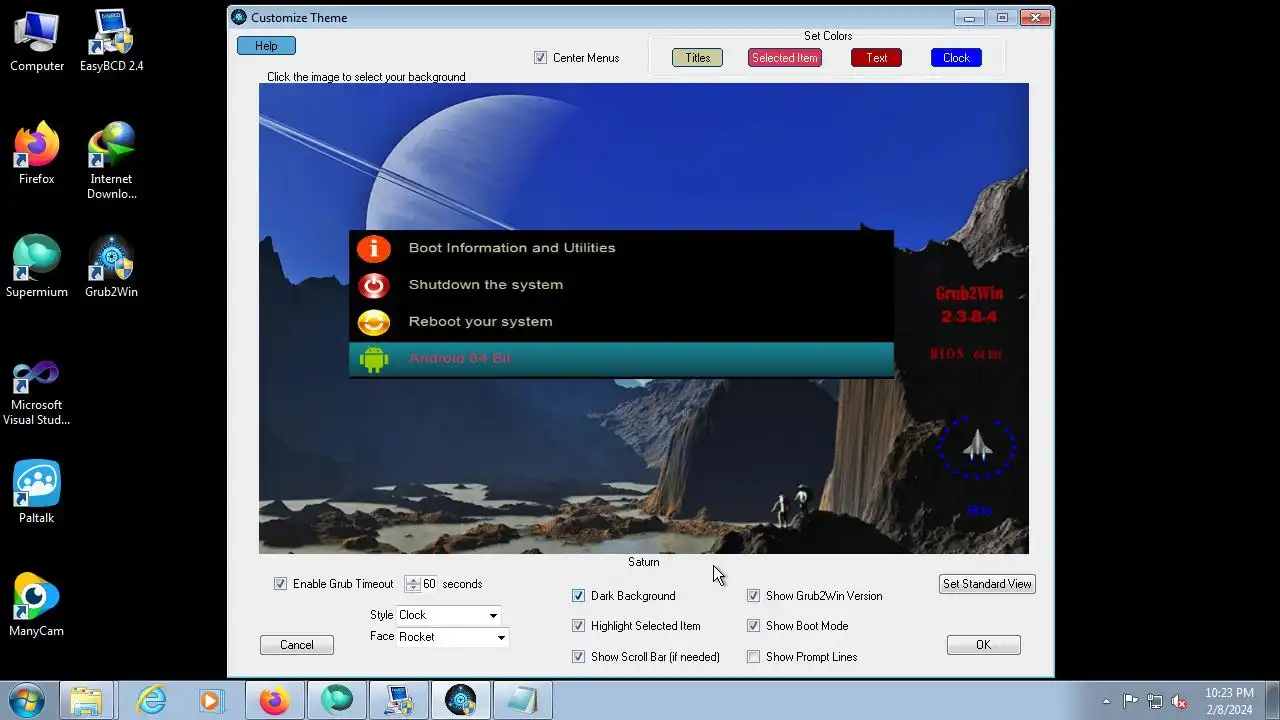Click the OK button
Image resolution: width=1280 pixels, height=720 pixels.
(x=984, y=645)
